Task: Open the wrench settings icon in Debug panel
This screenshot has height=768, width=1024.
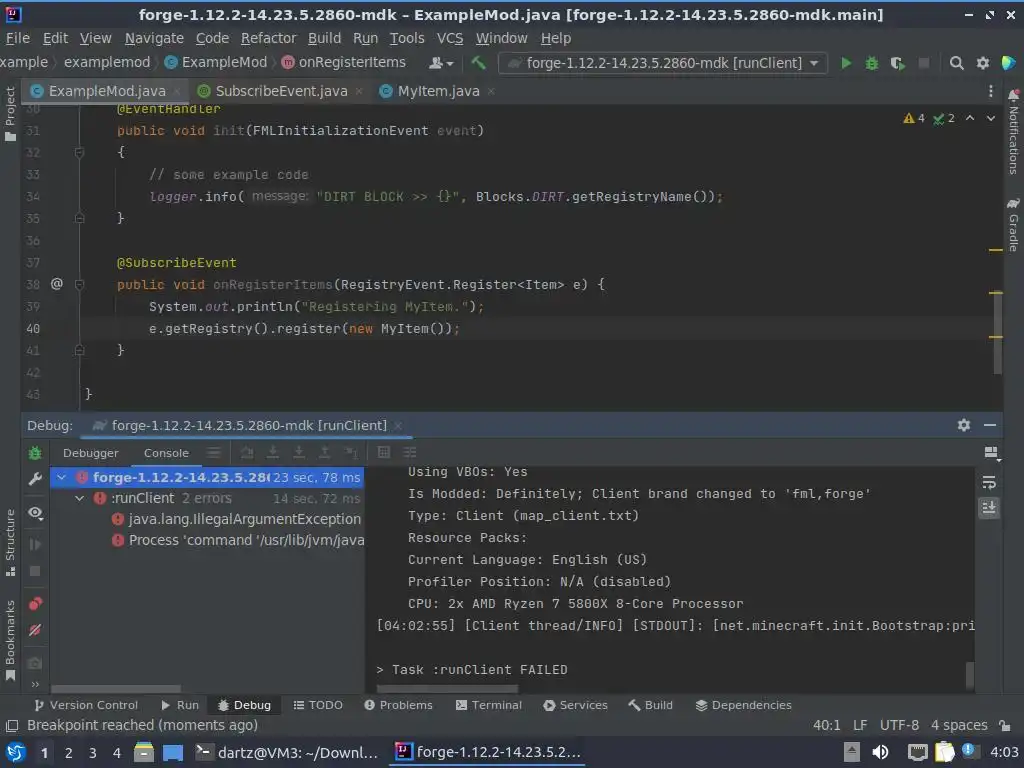Action: coord(35,479)
